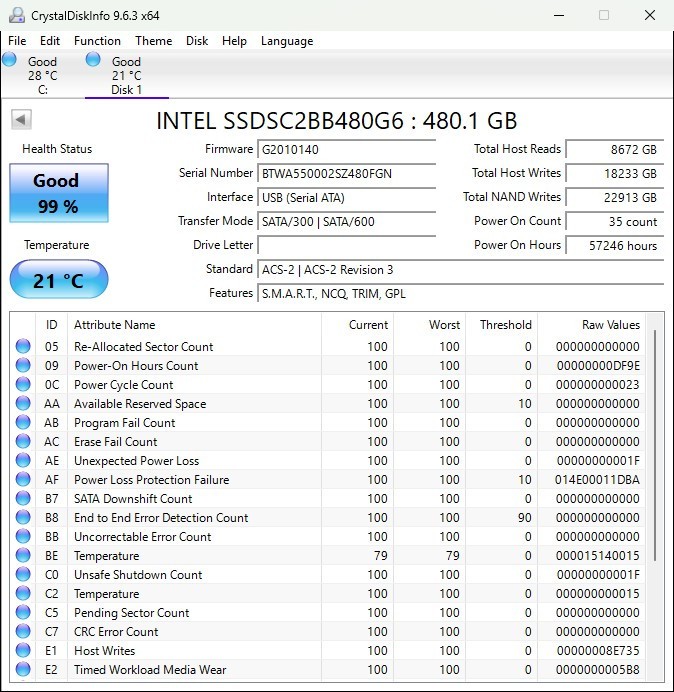Click the Transfer Mode field

click(346, 222)
